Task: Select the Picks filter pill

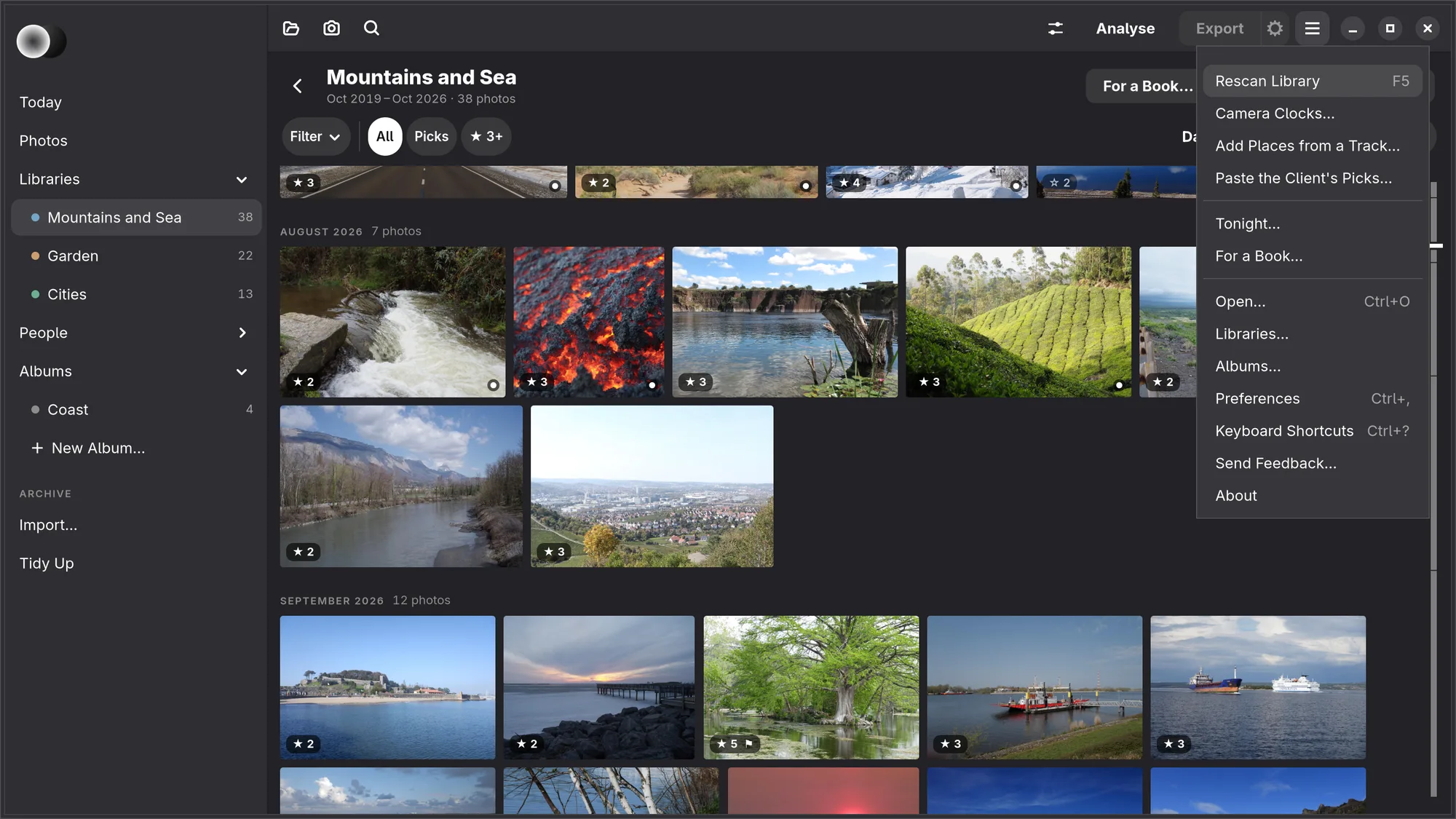Action: (431, 136)
